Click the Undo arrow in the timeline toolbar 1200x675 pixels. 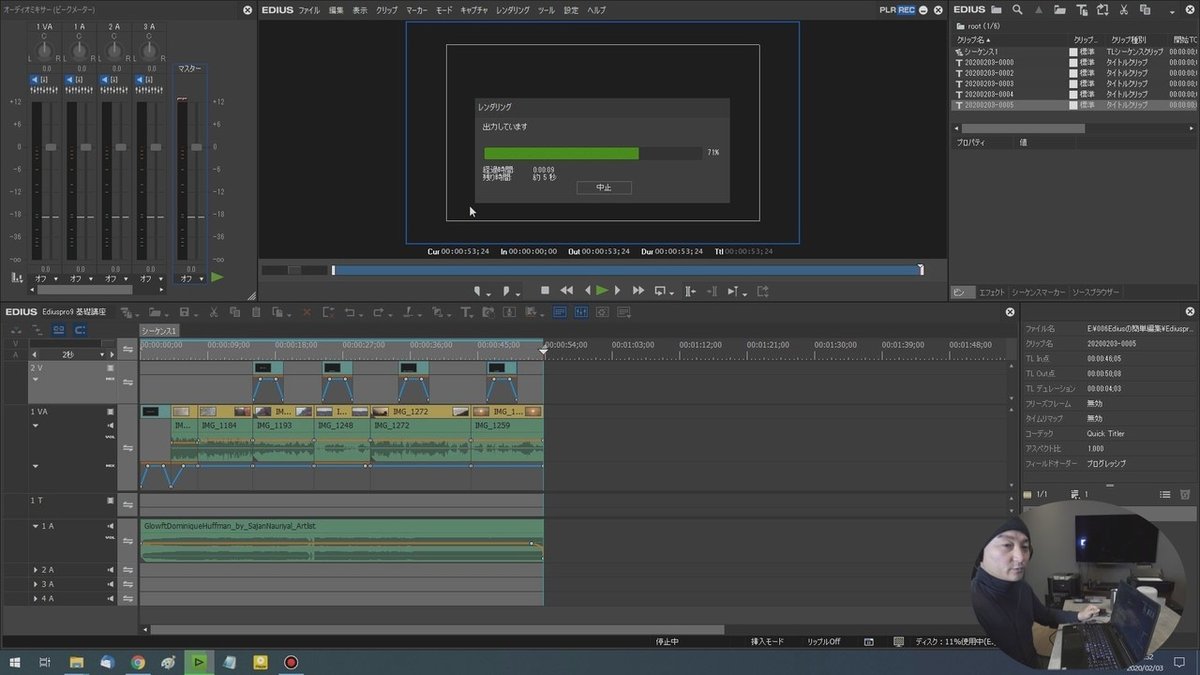(351, 312)
